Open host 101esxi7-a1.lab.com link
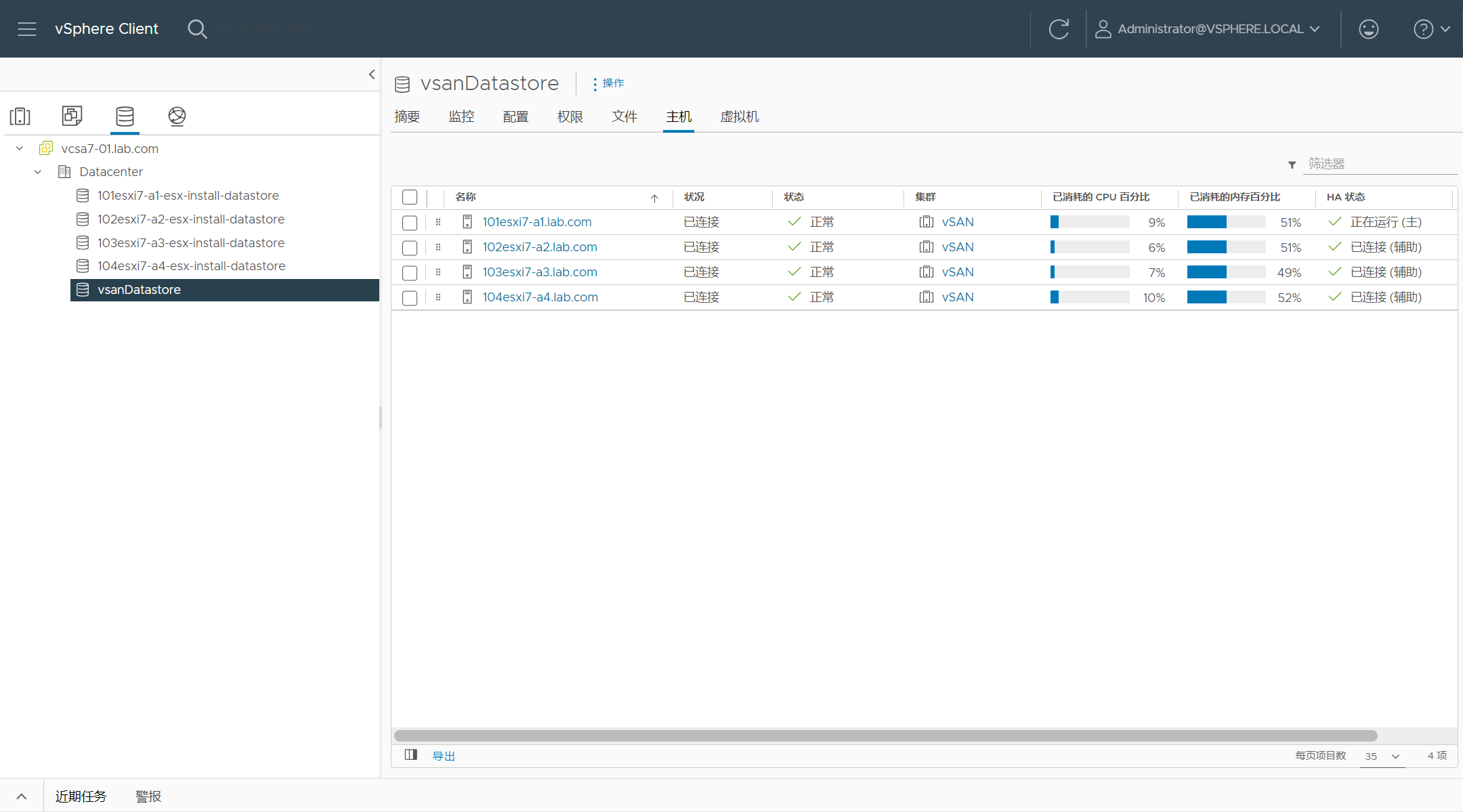Viewport: 1463px width, 812px height. point(537,222)
